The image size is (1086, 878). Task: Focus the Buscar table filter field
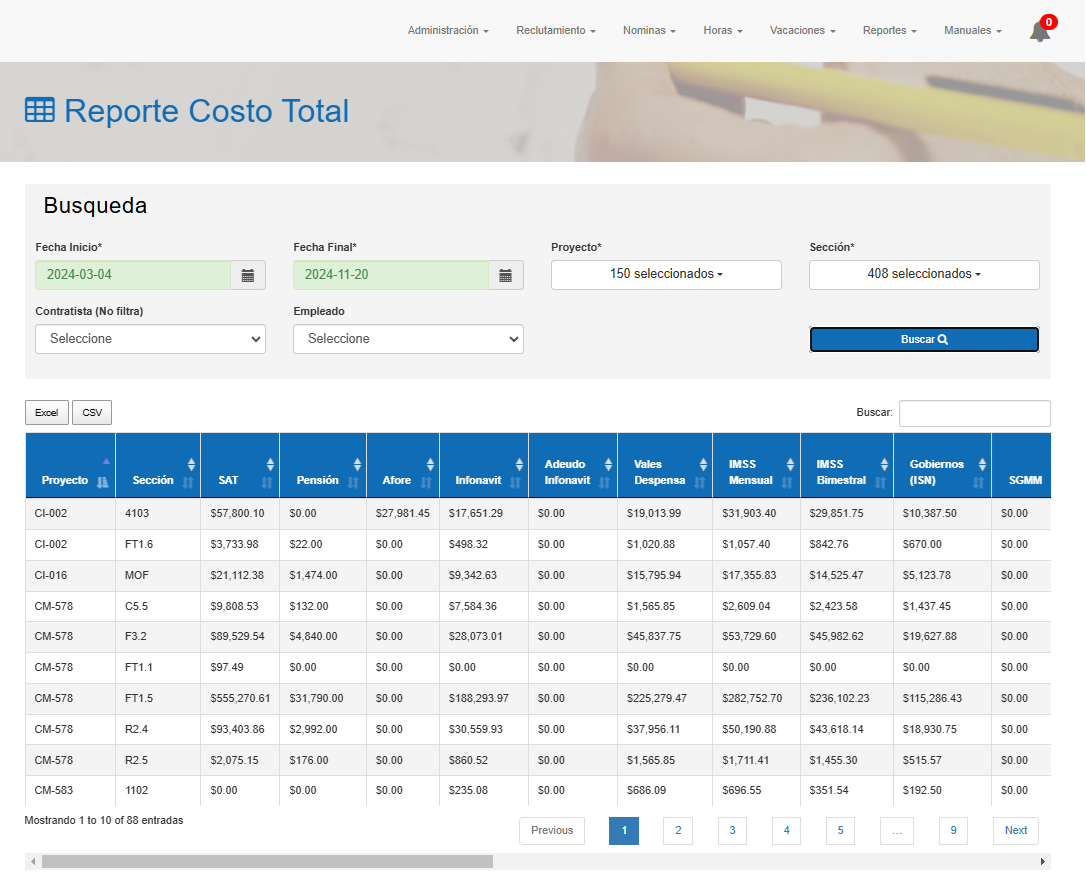point(974,413)
